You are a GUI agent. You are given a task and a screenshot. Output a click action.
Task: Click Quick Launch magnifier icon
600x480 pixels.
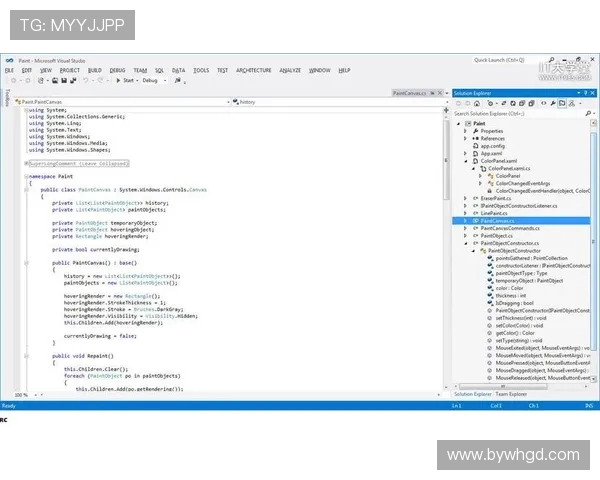pos(551,60)
